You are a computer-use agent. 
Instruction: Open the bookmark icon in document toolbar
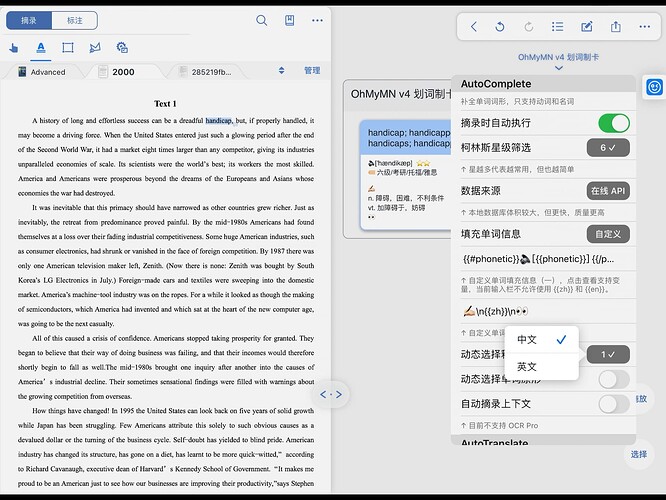289,20
